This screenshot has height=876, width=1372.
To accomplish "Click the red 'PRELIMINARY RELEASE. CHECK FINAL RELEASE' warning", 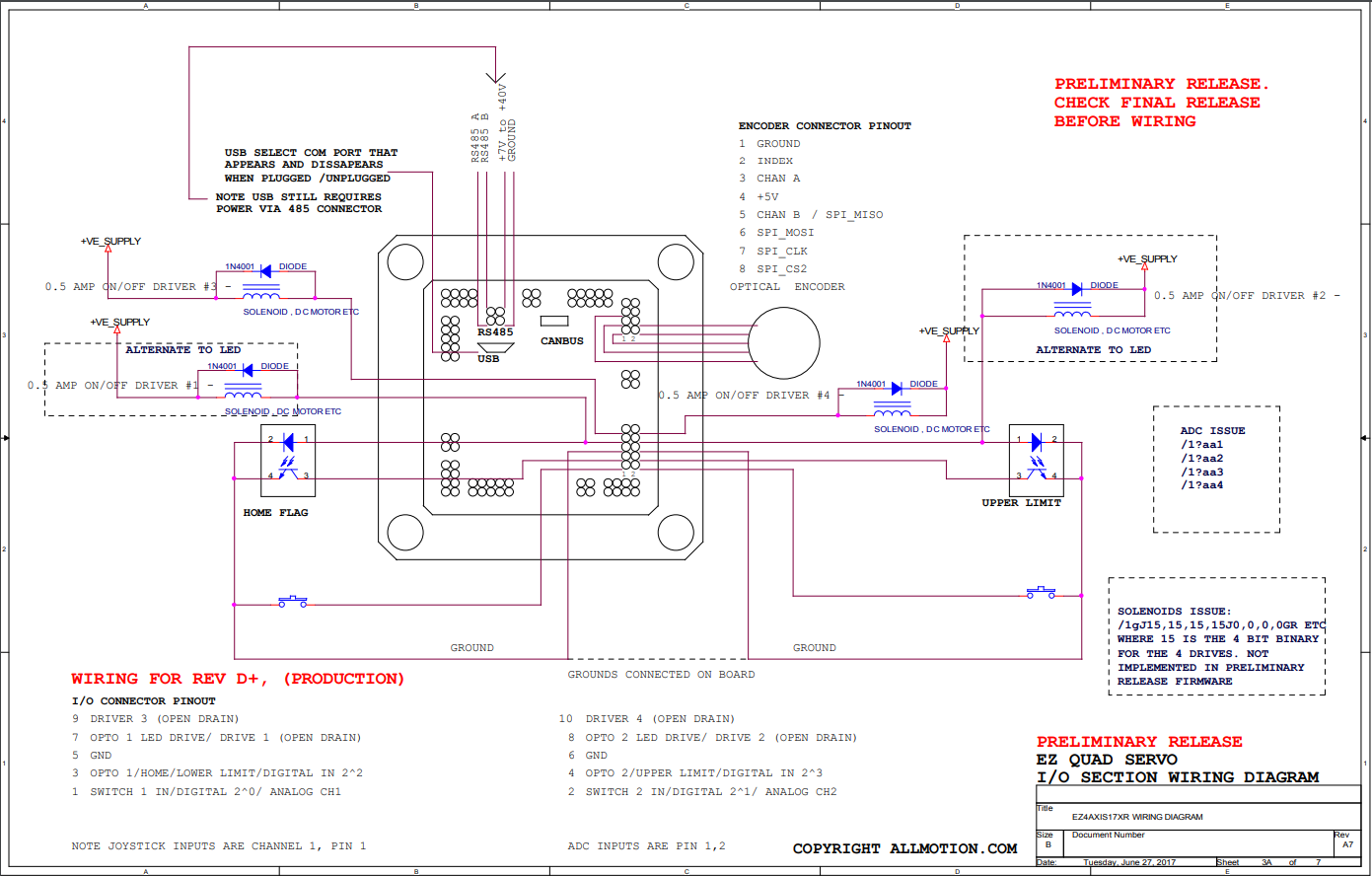I will tap(1162, 103).
